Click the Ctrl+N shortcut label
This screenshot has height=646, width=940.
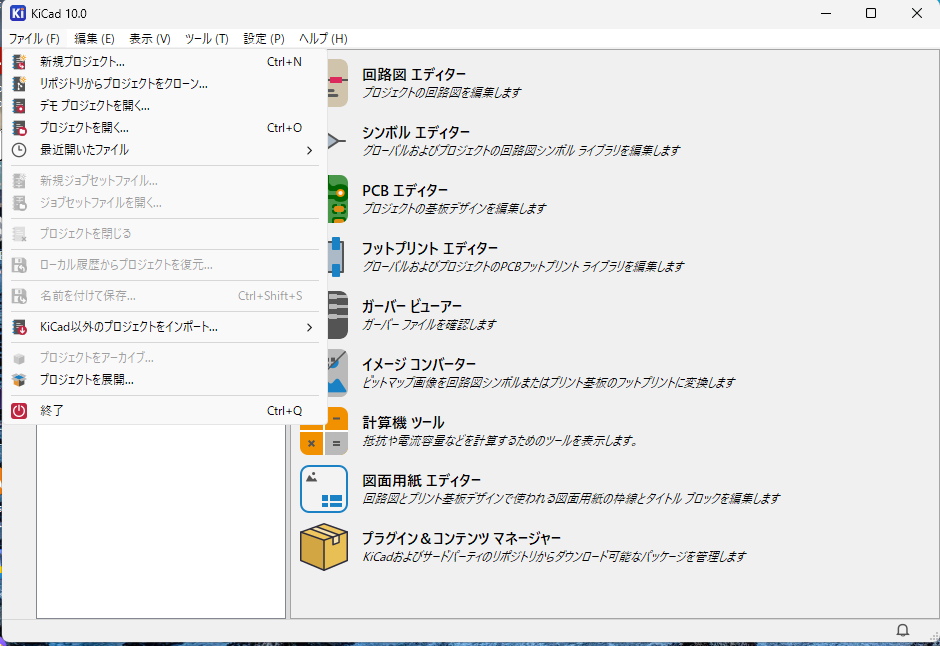point(284,62)
